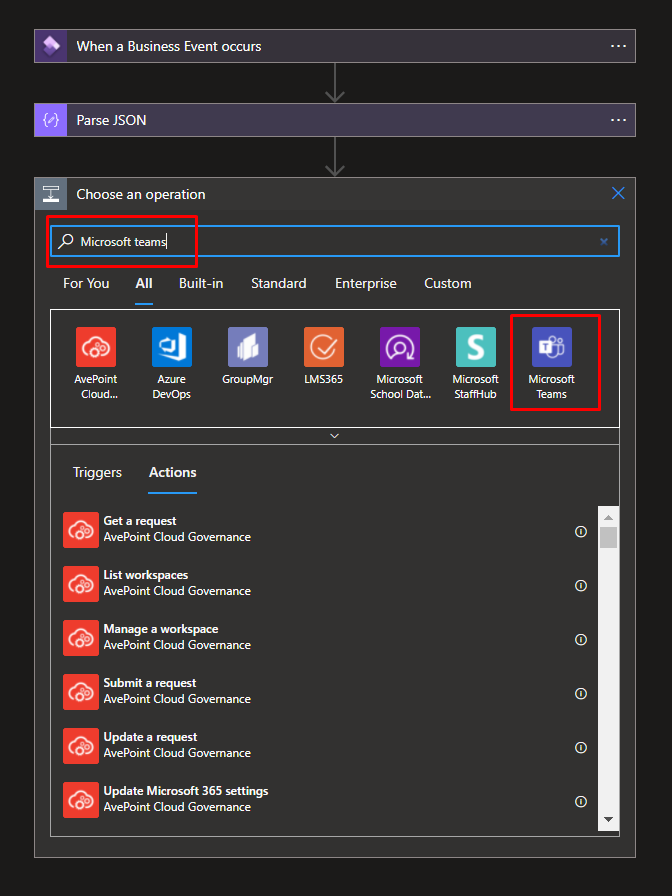Close the Choose an operation panel

click(x=618, y=193)
